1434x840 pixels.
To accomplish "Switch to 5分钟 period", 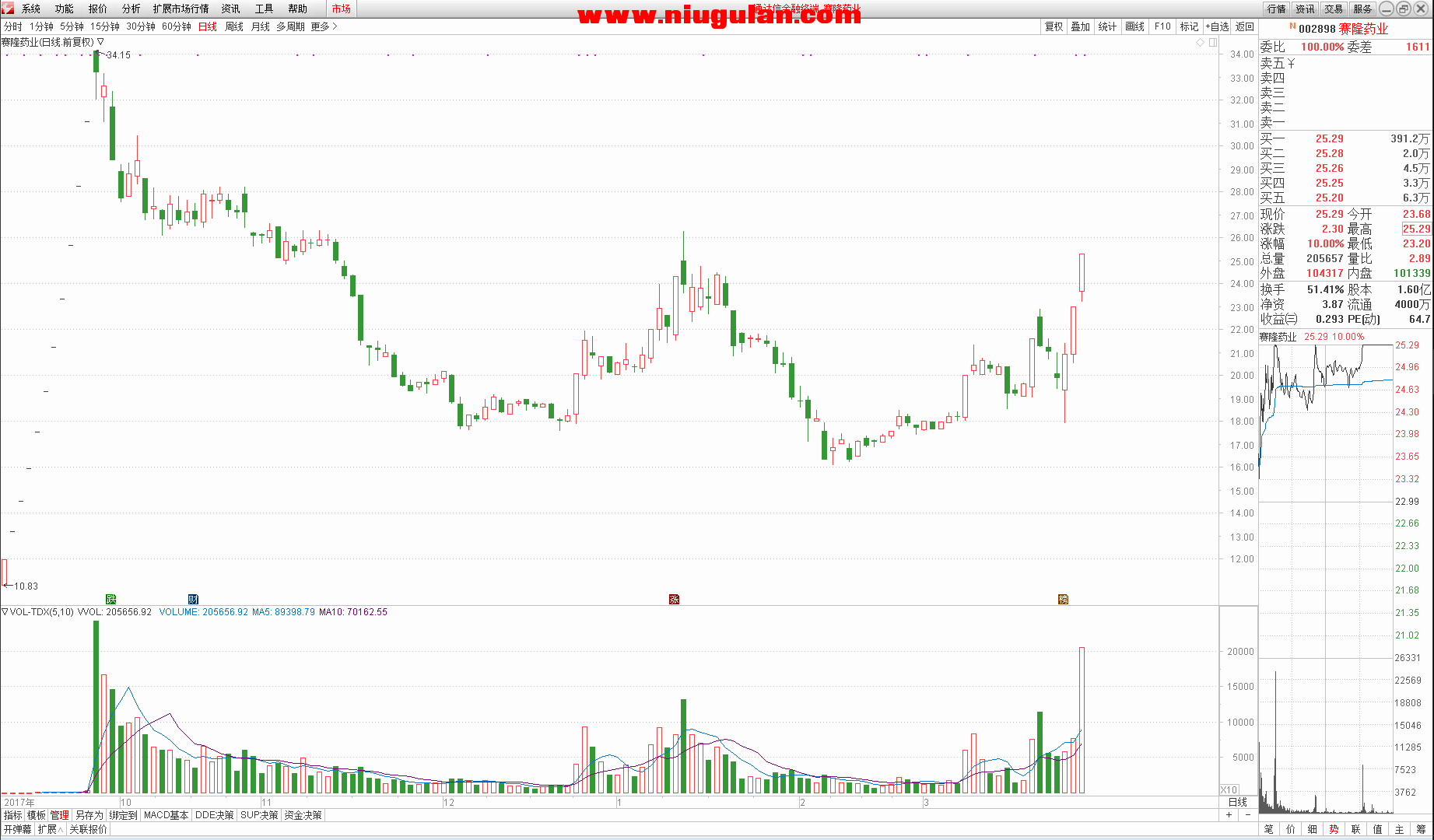I will click(x=72, y=26).
